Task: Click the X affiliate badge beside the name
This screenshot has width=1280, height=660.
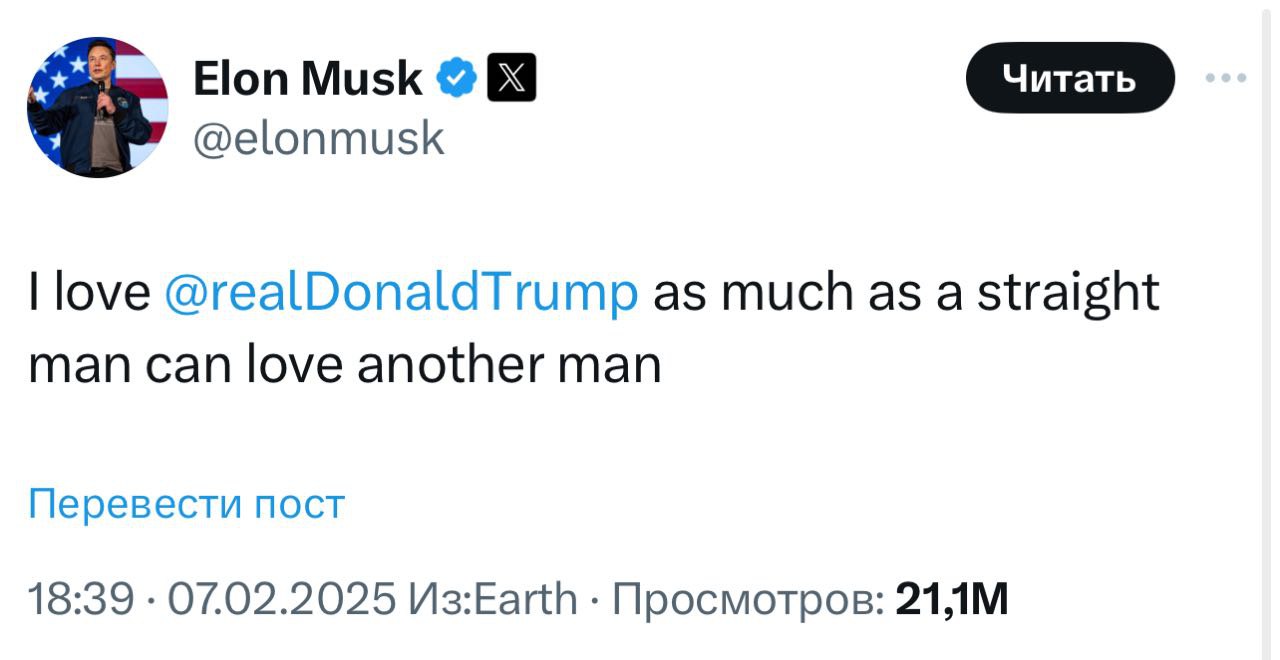Action: click(x=511, y=79)
